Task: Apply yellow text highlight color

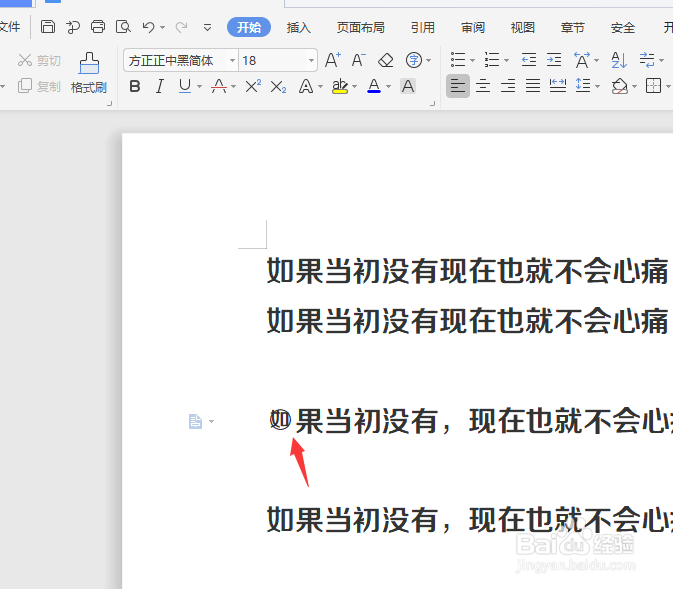Action: click(340, 86)
